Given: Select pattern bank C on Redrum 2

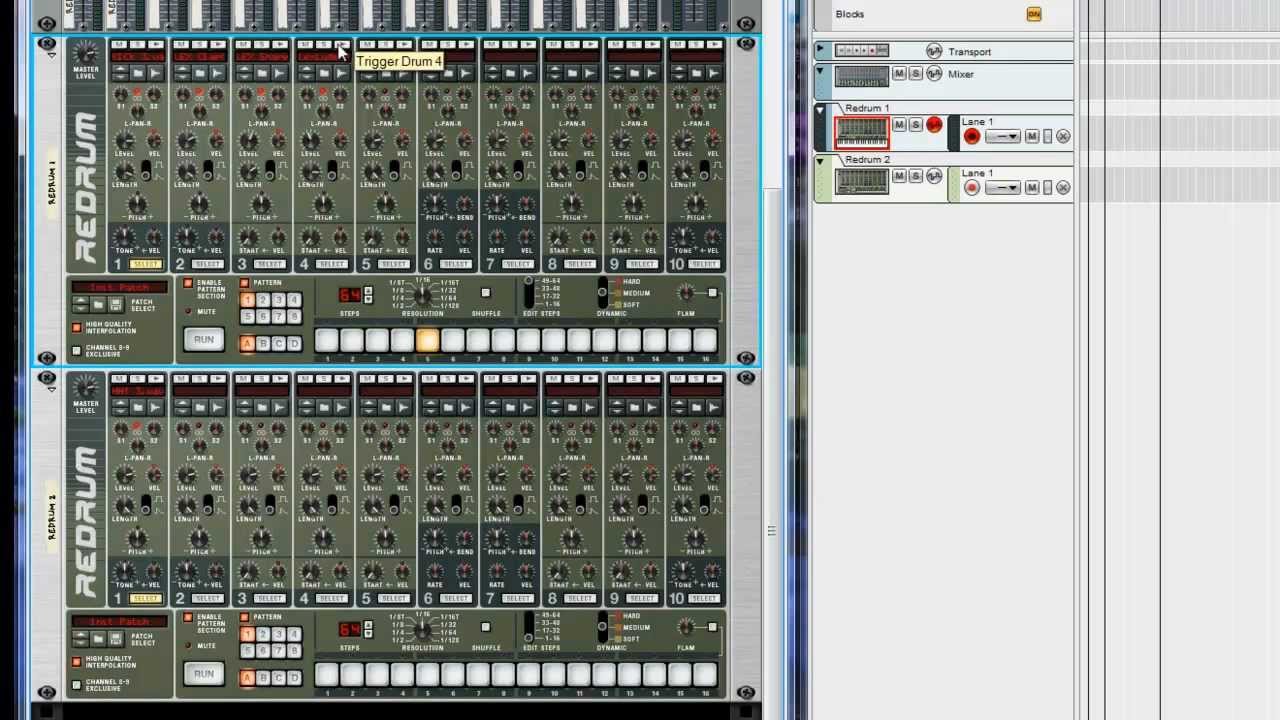Looking at the screenshot, I should (279, 678).
